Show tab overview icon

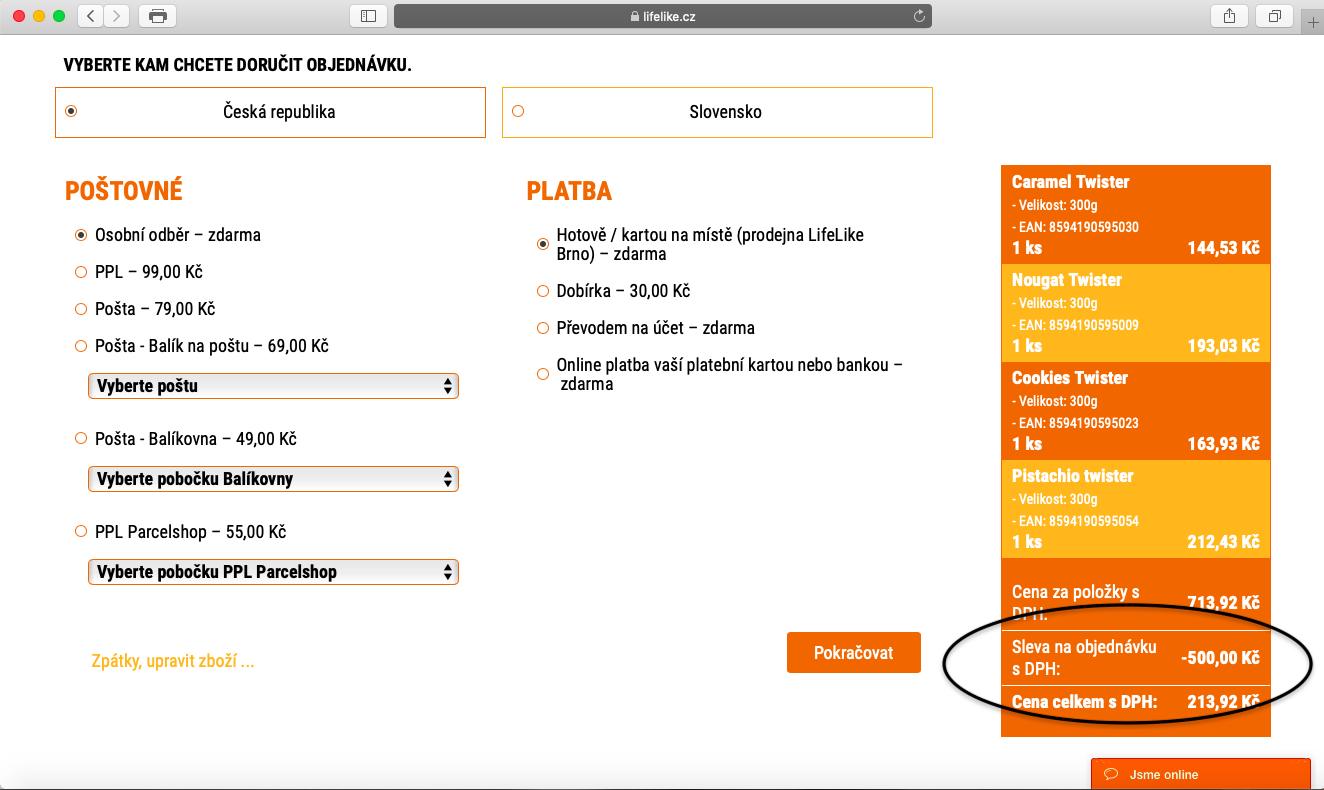(1275, 16)
